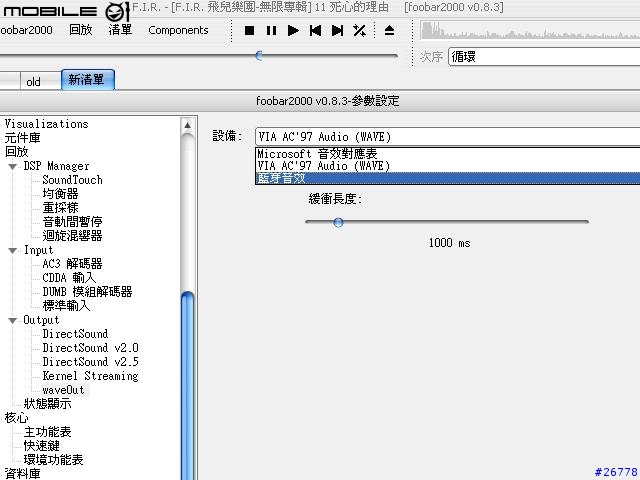This screenshot has width=640, height=480.
Task: Open 音軌間暫停 settings page
Action: (x=72, y=222)
